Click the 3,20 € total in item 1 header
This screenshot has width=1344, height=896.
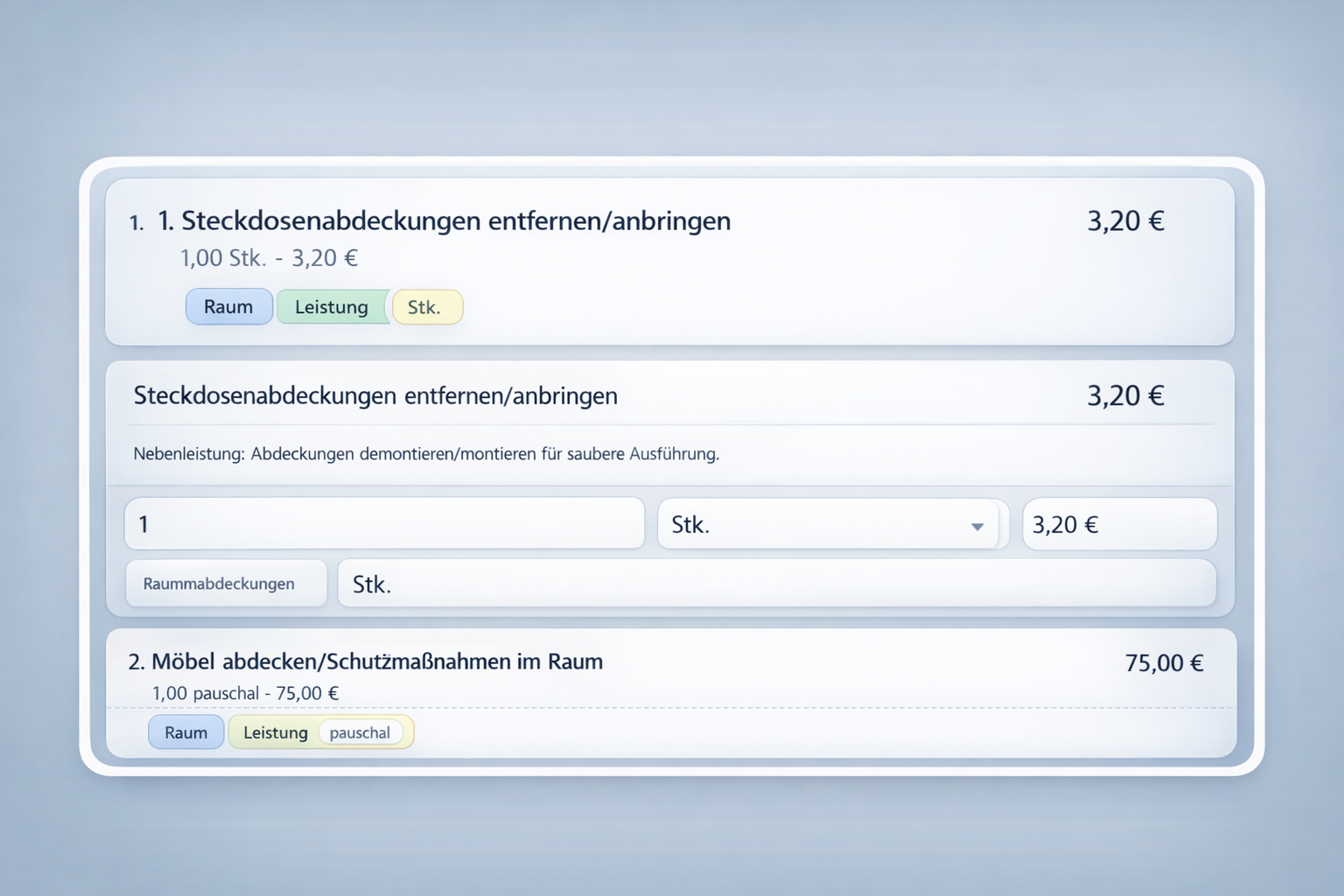tap(1125, 221)
